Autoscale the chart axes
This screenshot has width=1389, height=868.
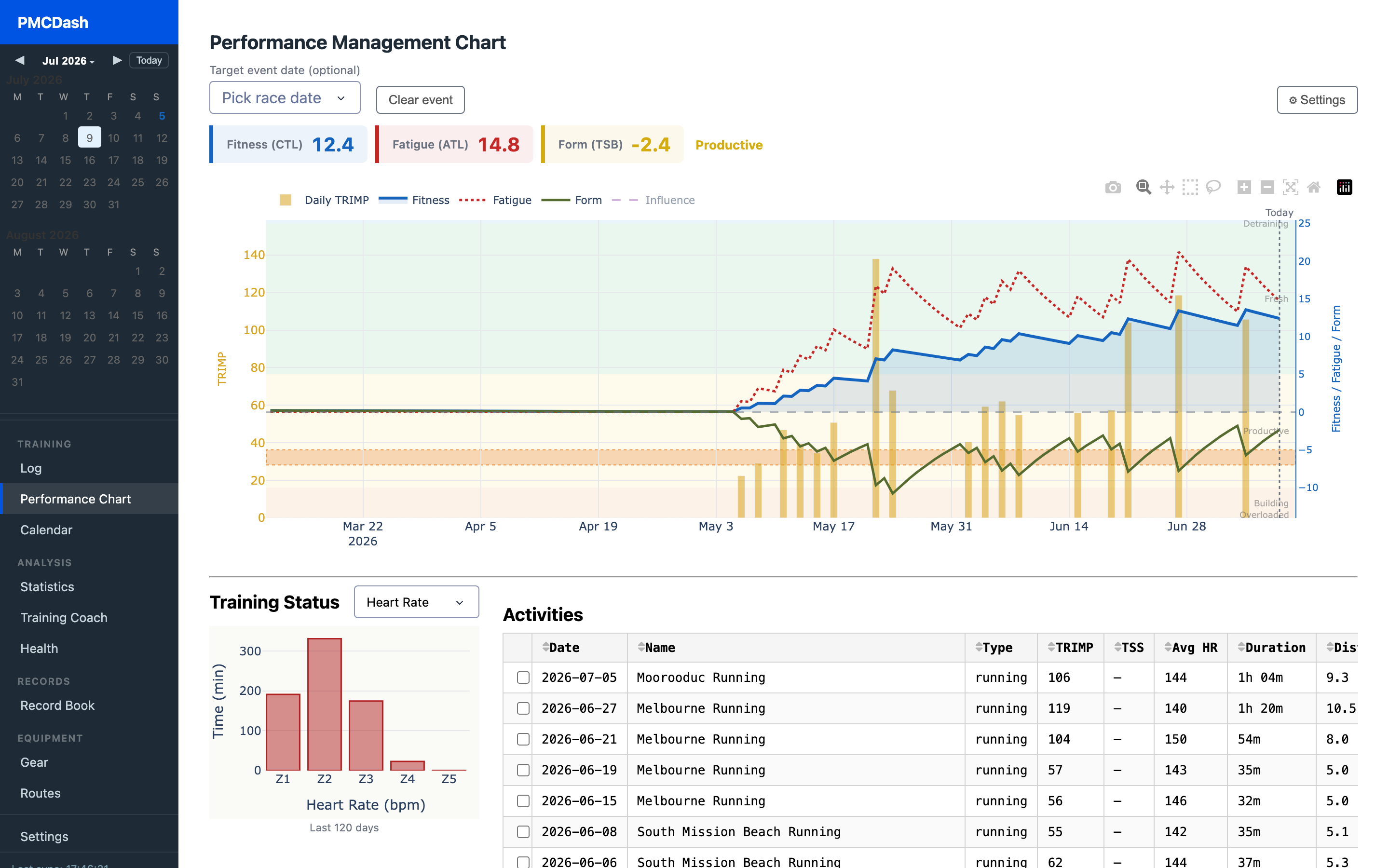coord(1290,187)
